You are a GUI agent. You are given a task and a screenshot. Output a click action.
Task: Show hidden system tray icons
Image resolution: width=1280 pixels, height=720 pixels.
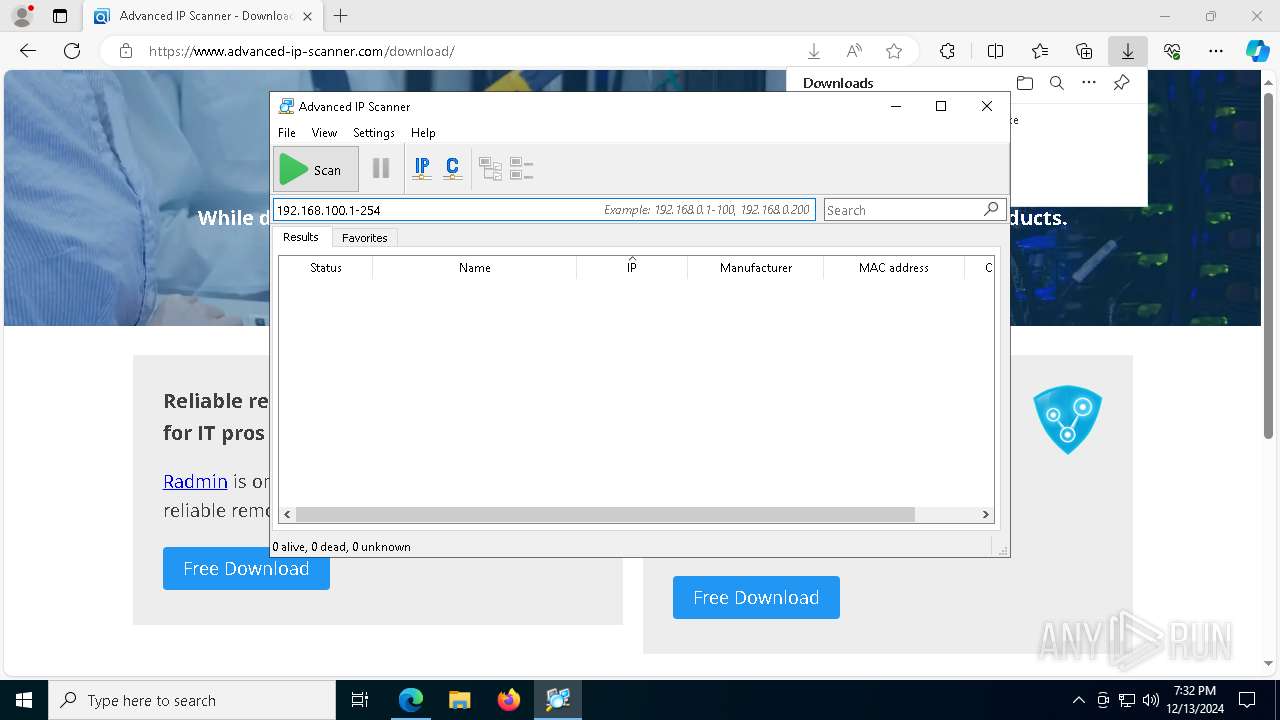pyautogui.click(x=1078, y=700)
